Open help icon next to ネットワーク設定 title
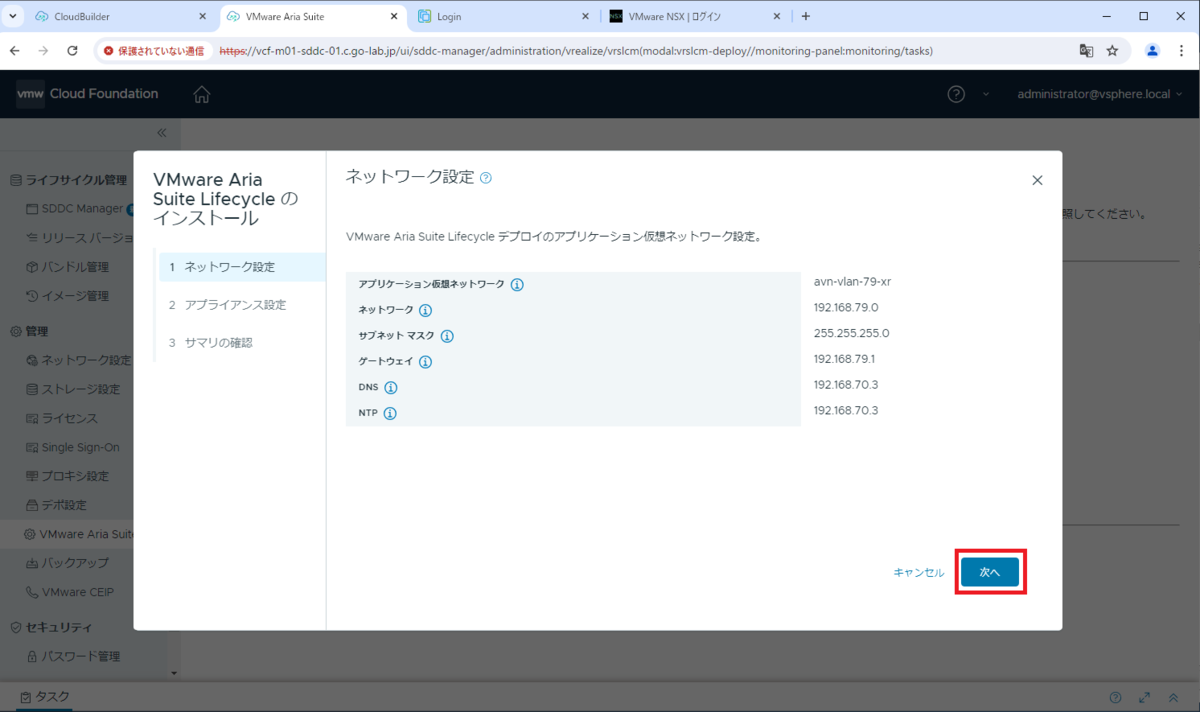Screen dimensions: 1200x712 [x=486, y=178]
